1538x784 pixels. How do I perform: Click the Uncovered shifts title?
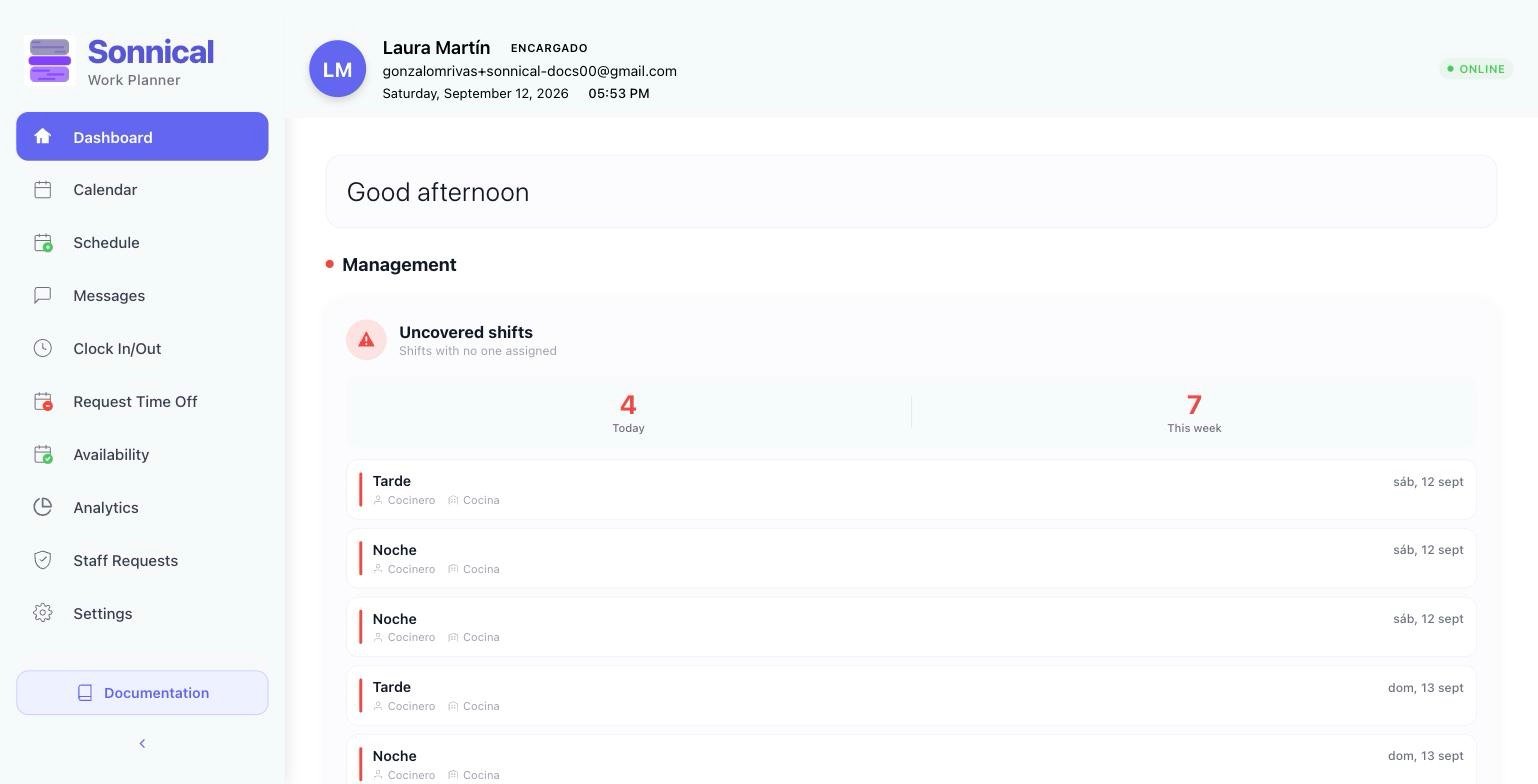click(465, 332)
